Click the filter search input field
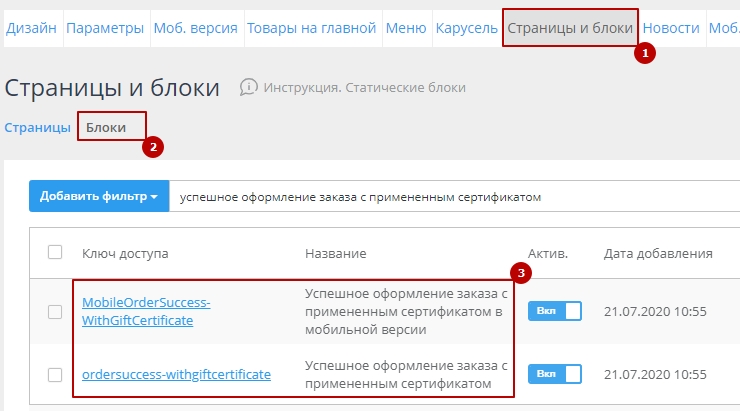Image resolution: width=740 pixels, height=411 pixels. tap(450, 197)
